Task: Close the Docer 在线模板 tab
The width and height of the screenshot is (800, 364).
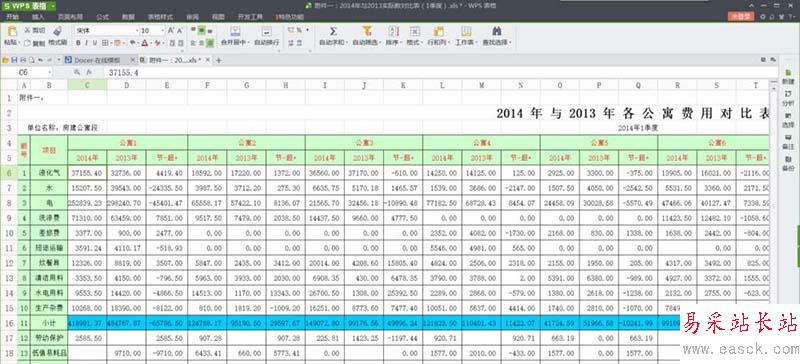Action: [133, 60]
